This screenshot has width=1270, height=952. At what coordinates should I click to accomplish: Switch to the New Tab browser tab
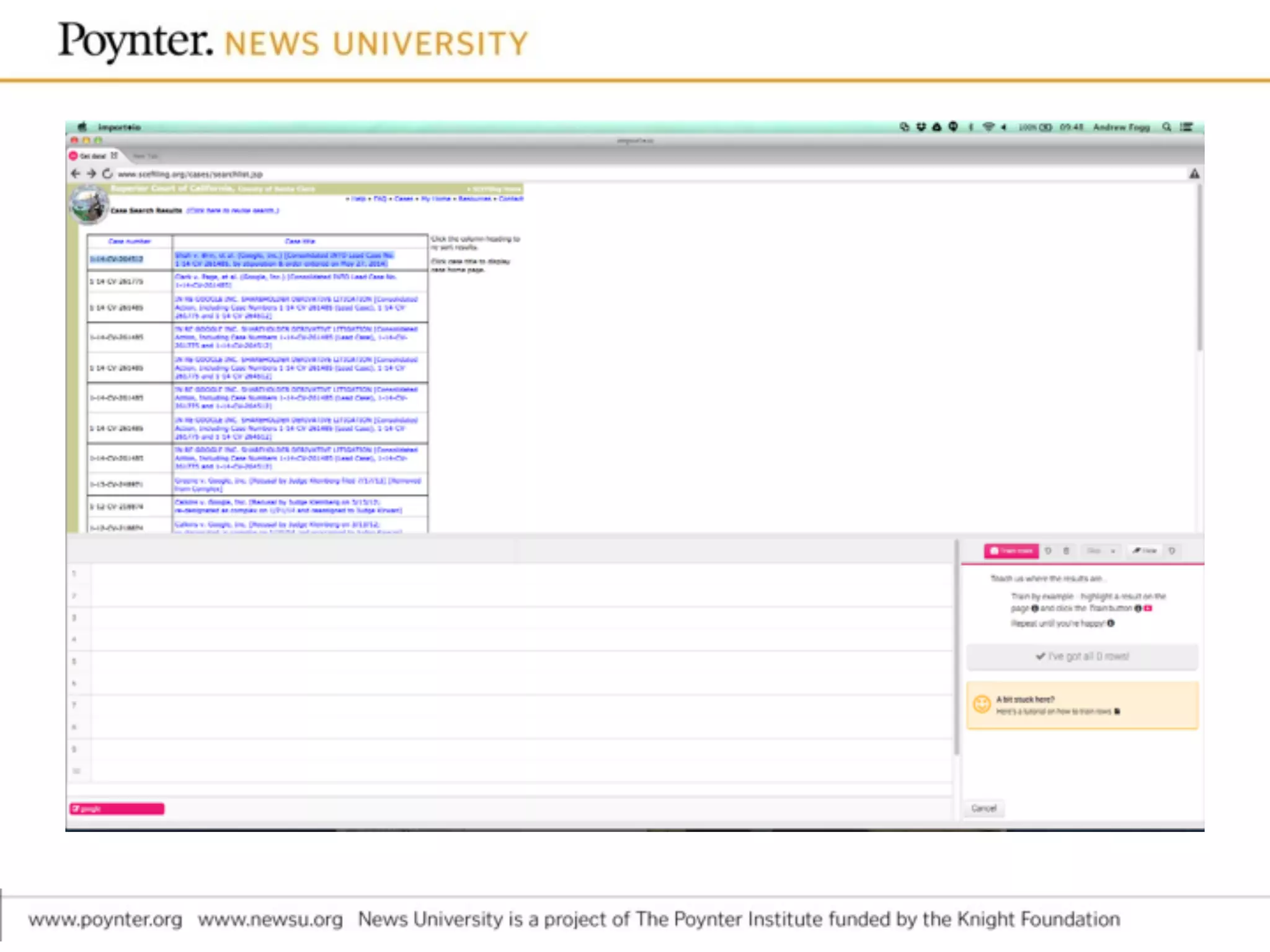(x=145, y=156)
